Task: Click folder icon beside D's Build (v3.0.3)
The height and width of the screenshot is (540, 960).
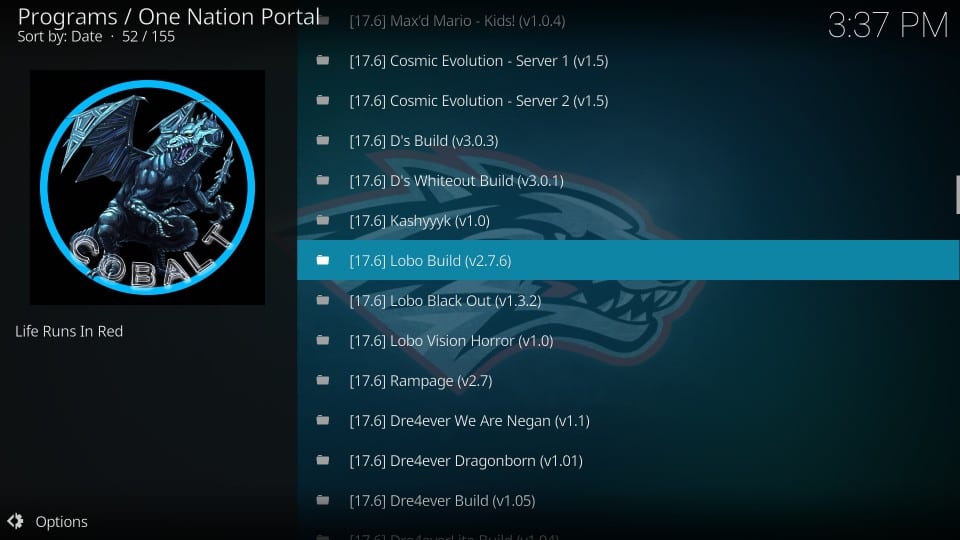Action: point(323,140)
